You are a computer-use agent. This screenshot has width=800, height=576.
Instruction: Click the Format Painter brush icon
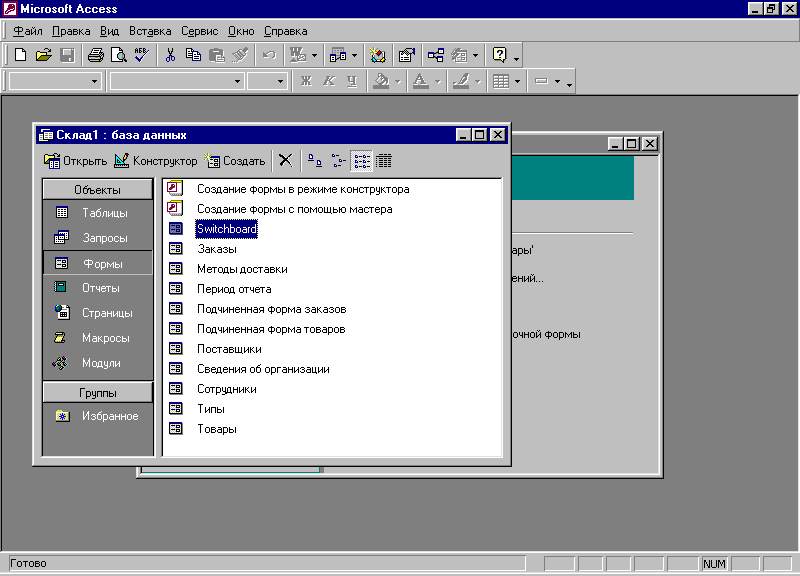point(240,55)
